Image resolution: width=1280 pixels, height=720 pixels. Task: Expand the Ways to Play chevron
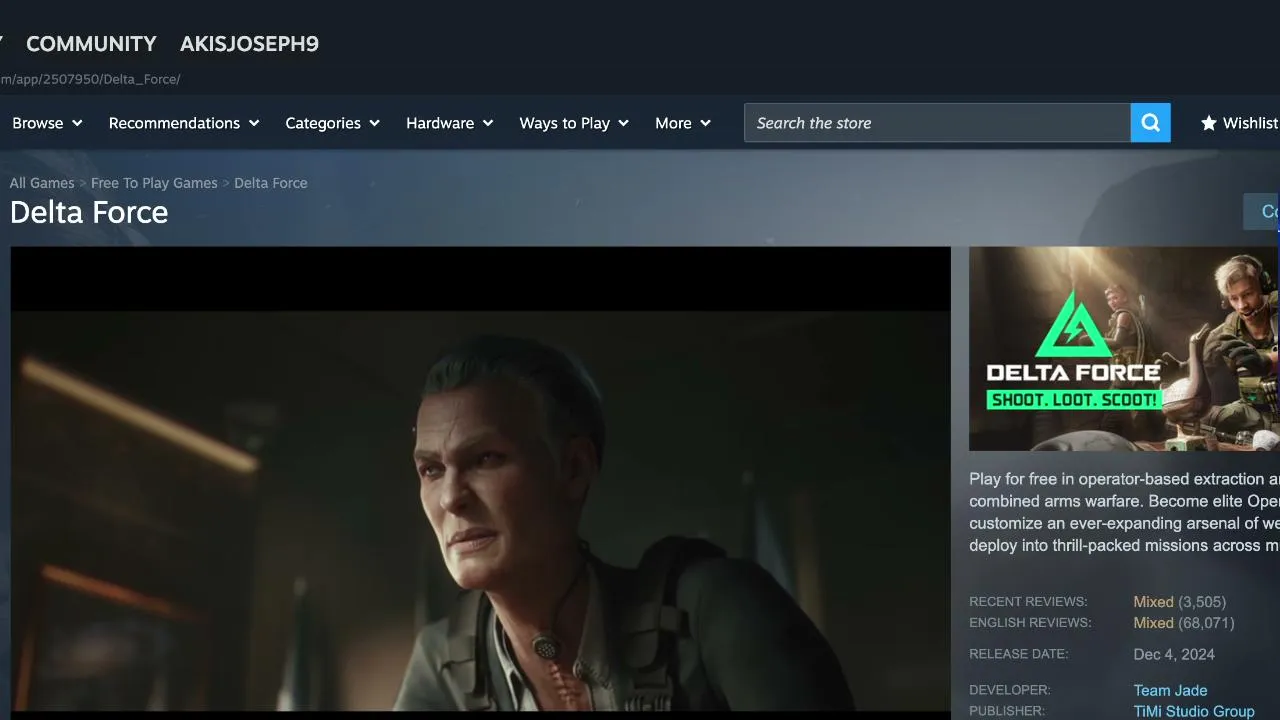click(624, 123)
